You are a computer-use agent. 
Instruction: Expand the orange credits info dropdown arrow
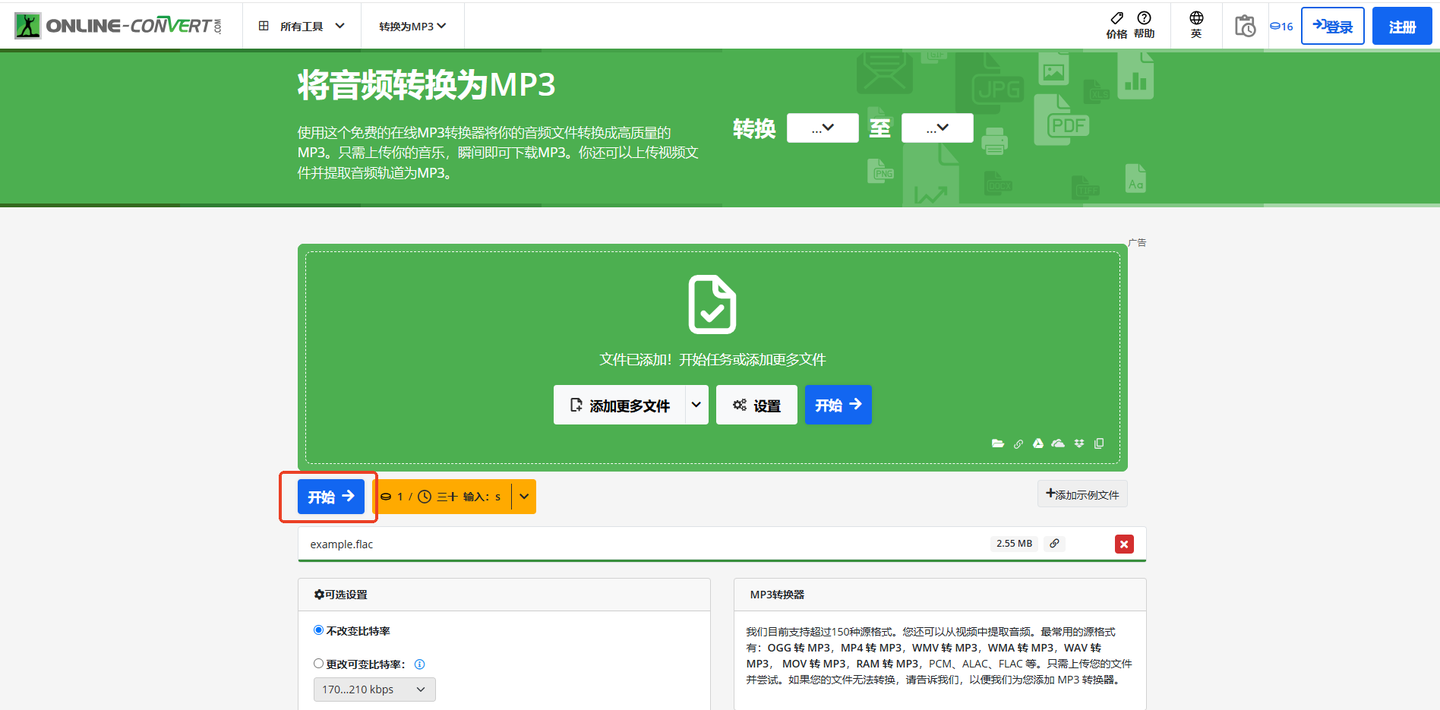pos(524,497)
